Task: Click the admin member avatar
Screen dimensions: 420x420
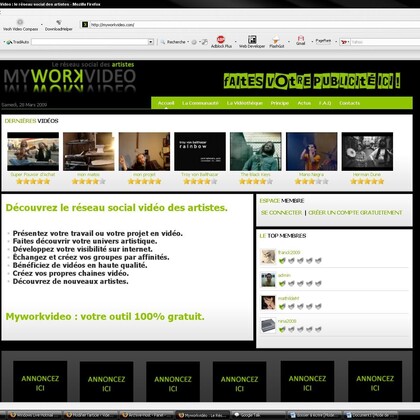Action: pyautogui.click(x=268, y=279)
